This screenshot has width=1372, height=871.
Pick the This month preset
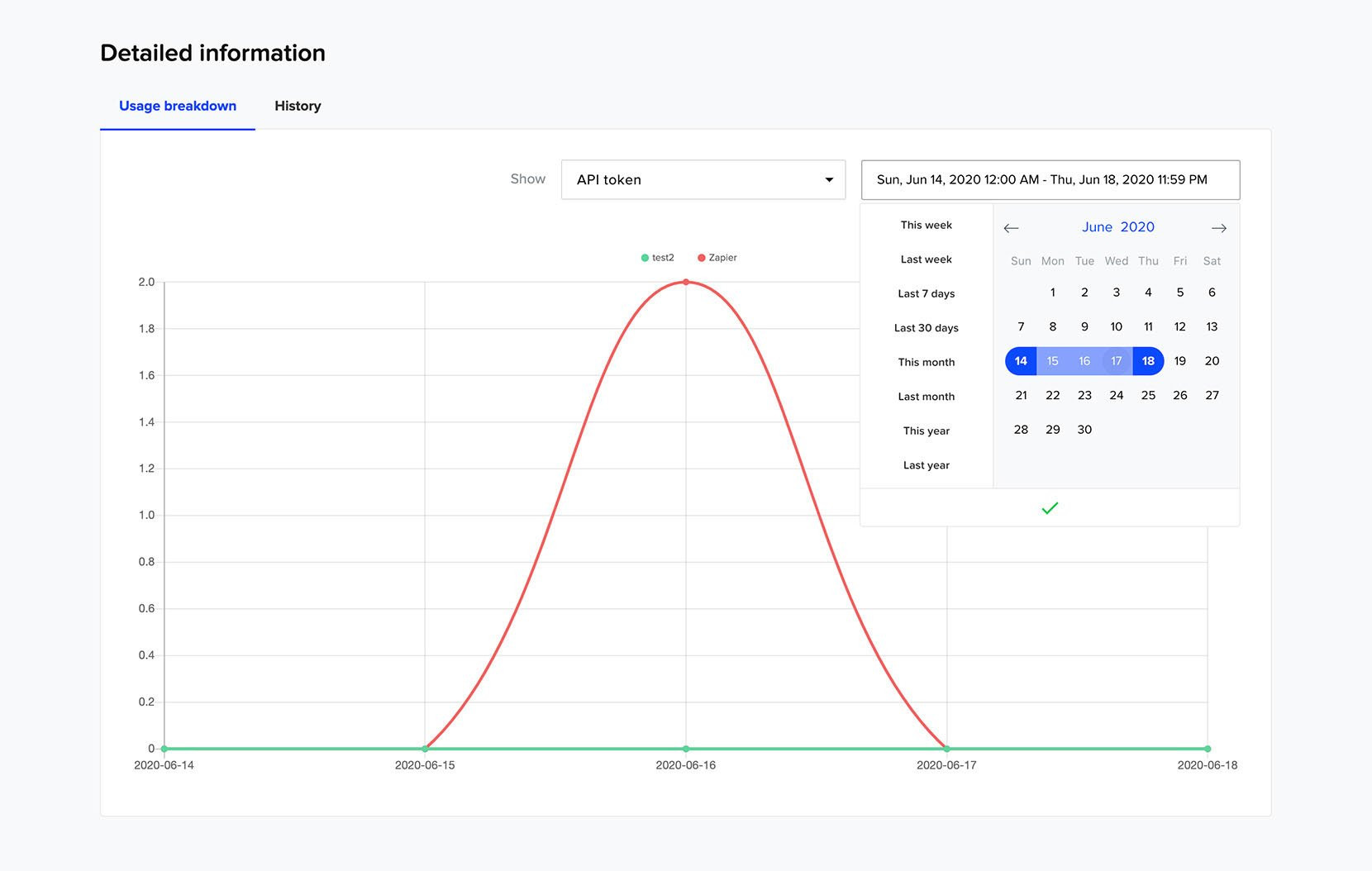[x=927, y=362]
